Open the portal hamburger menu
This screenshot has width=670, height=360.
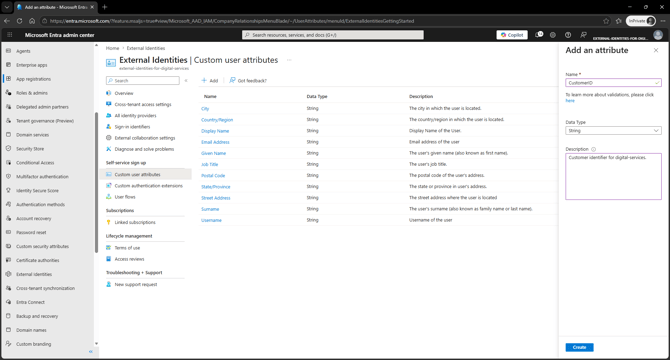pyautogui.click(x=10, y=35)
